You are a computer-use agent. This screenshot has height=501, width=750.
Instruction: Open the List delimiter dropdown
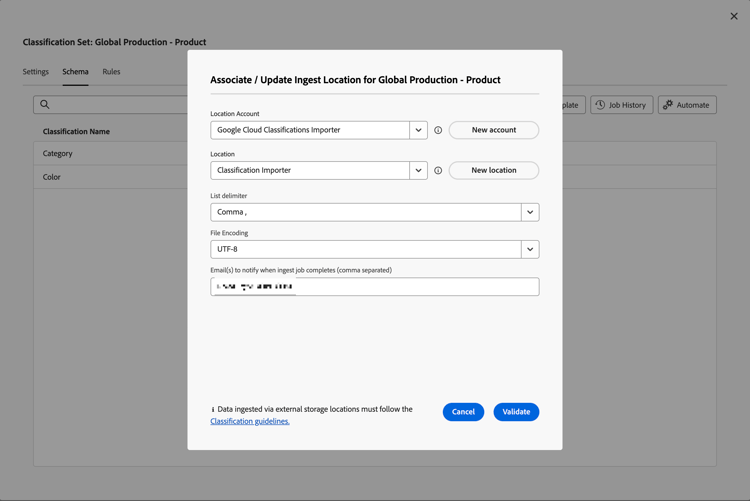point(530,212)
